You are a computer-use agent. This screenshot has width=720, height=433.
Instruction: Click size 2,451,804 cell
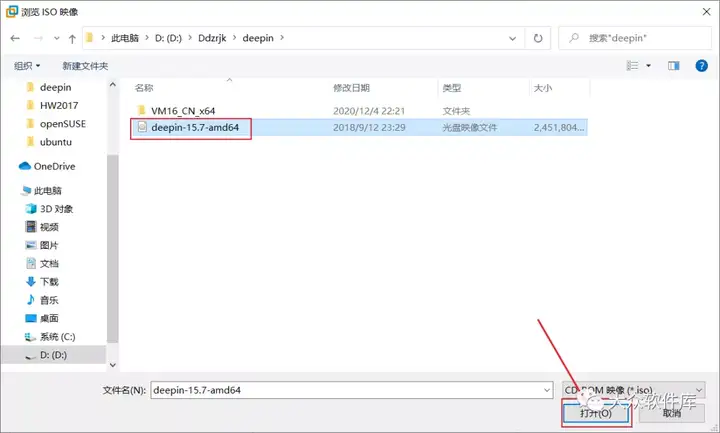click(x=559, y=128)
